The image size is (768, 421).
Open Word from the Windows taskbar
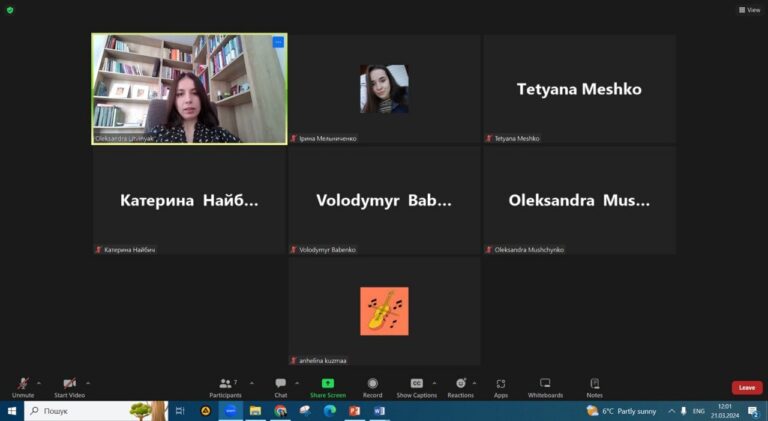pyautogui.click(x=380, y=411)
